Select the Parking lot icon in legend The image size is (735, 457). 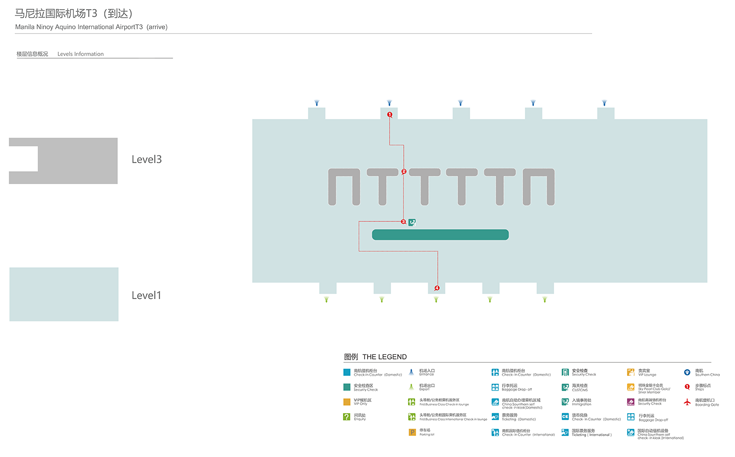point(411,432)
